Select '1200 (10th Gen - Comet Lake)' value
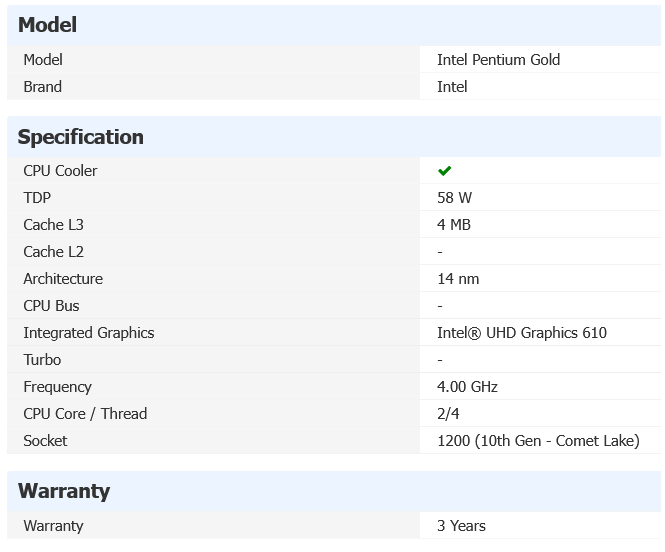The width and height of the screenshot is (665, 552). (538, 441)
